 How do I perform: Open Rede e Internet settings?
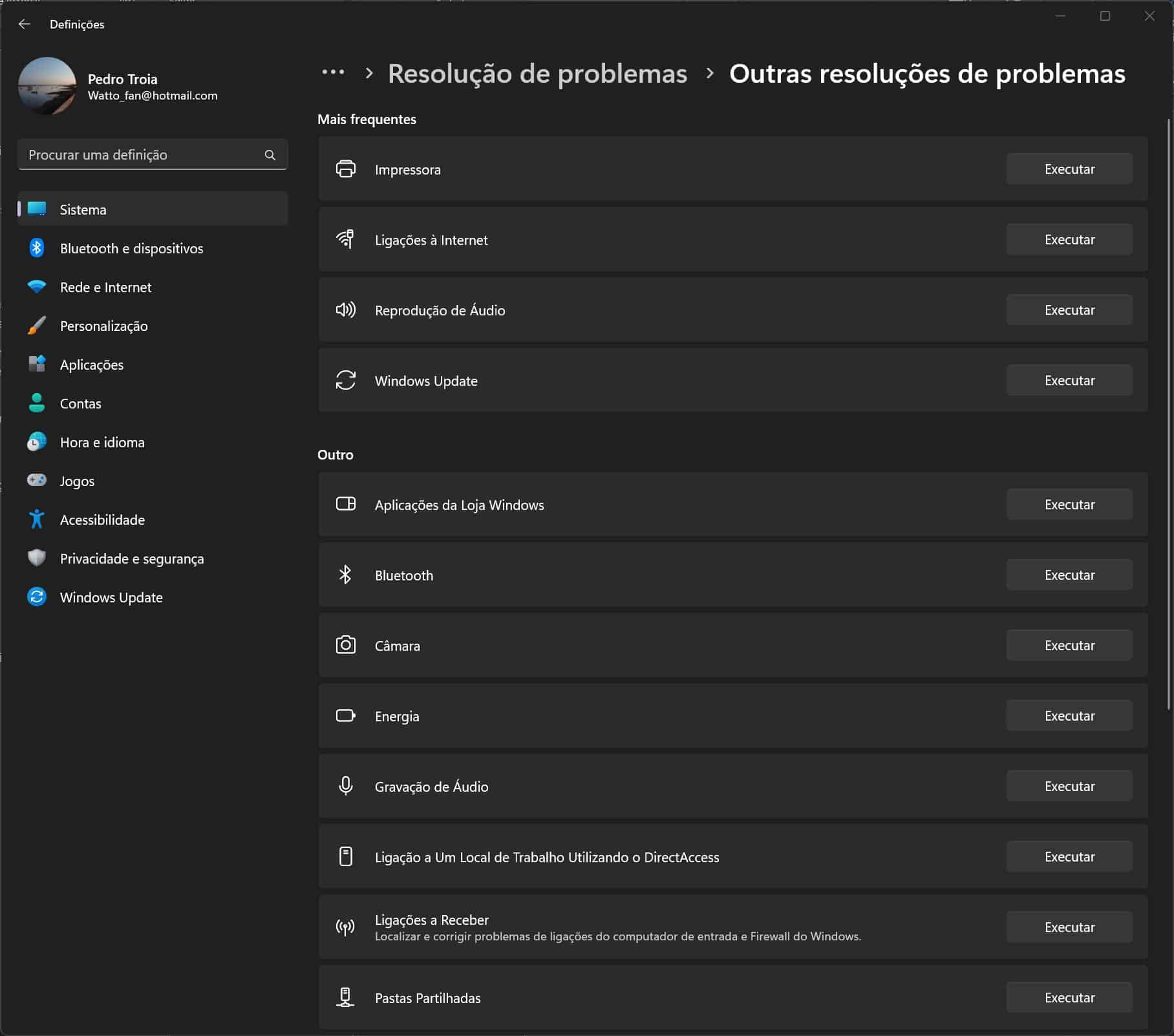click(105, 287)
